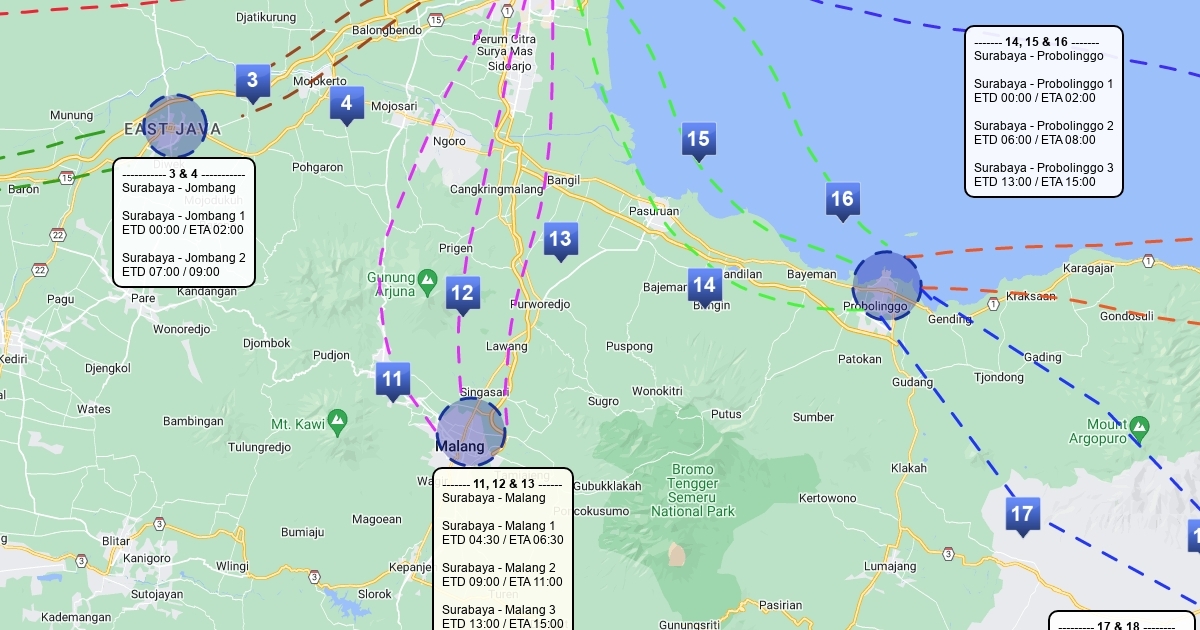This screenshot has width=1200, height=630.
Task: Select the blue circle at Probolinggo
Action: pyautogui.click(x=886, y=286)
